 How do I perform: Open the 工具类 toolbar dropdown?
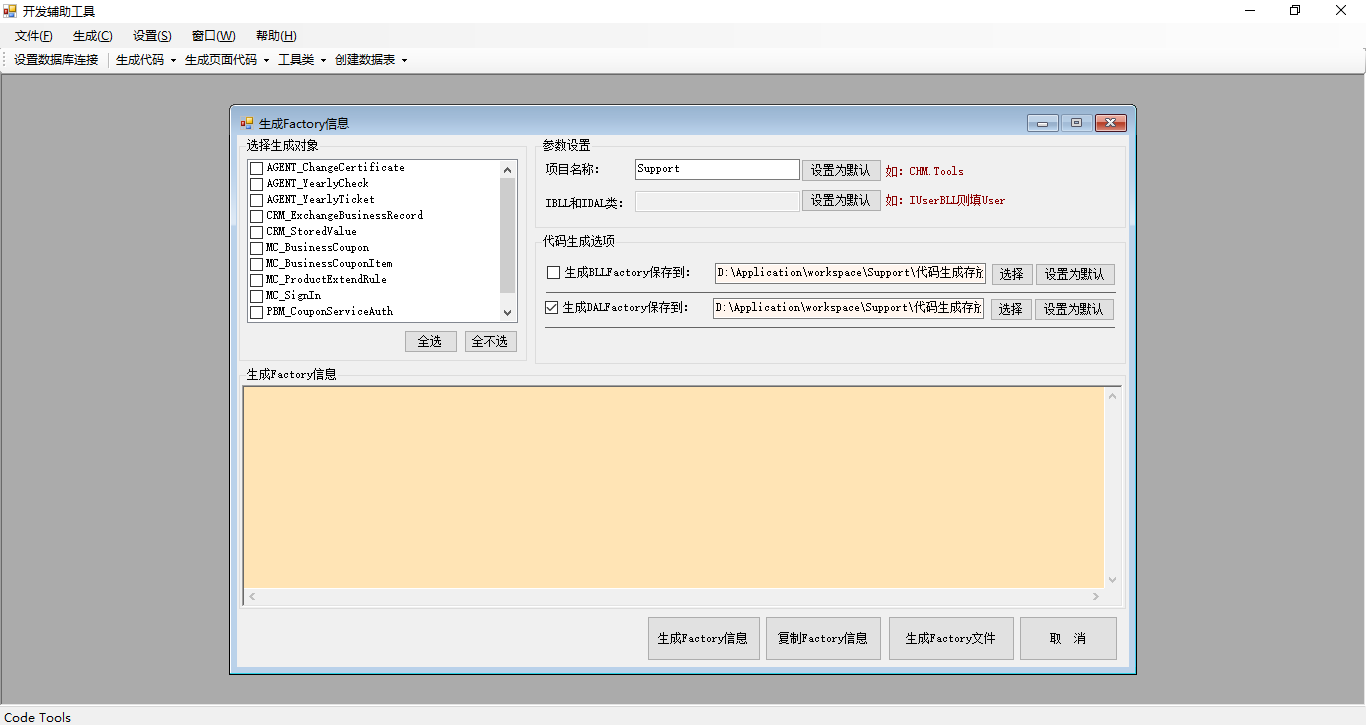[302, 60]
